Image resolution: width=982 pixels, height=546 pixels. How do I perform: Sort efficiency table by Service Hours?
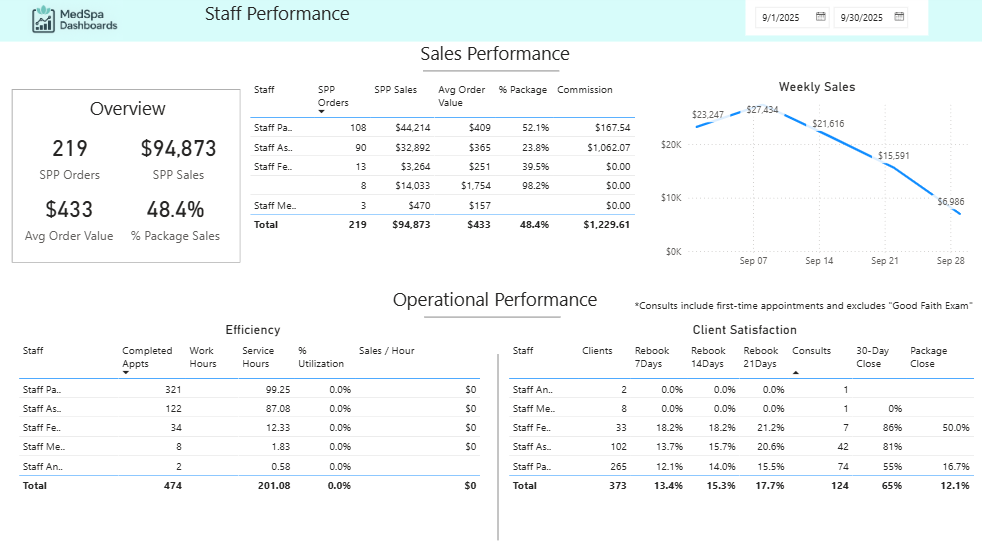pos(257,357)
